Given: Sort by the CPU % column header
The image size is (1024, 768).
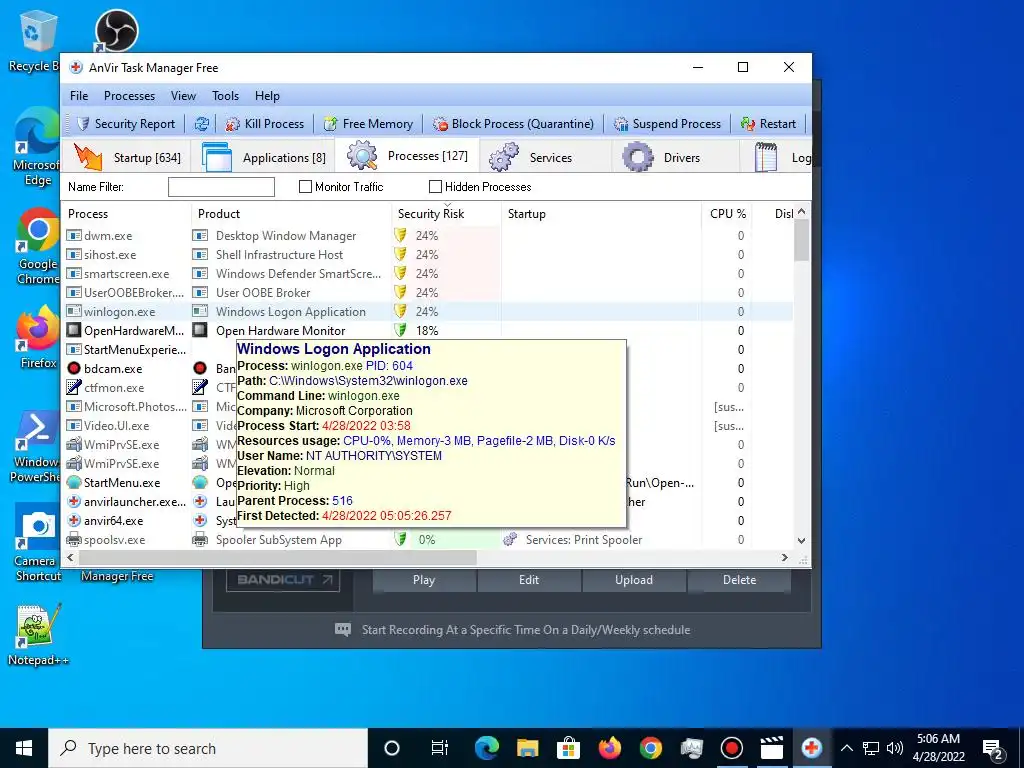Looking at the screenshot, I should pyautogui.click(x=728, y=214).
